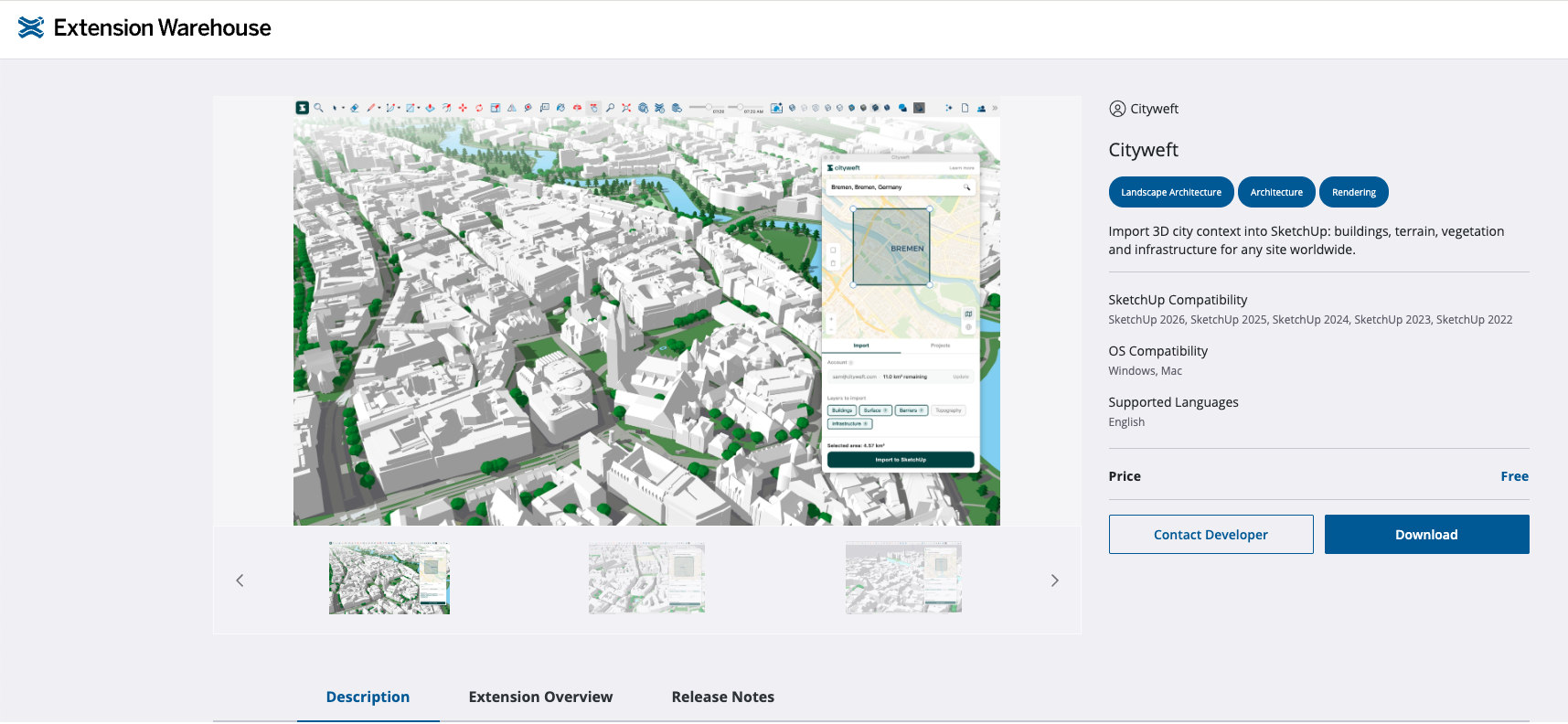
Task: Select the Pan hand tool in the preview toolbar
Action: coord(593,108)
